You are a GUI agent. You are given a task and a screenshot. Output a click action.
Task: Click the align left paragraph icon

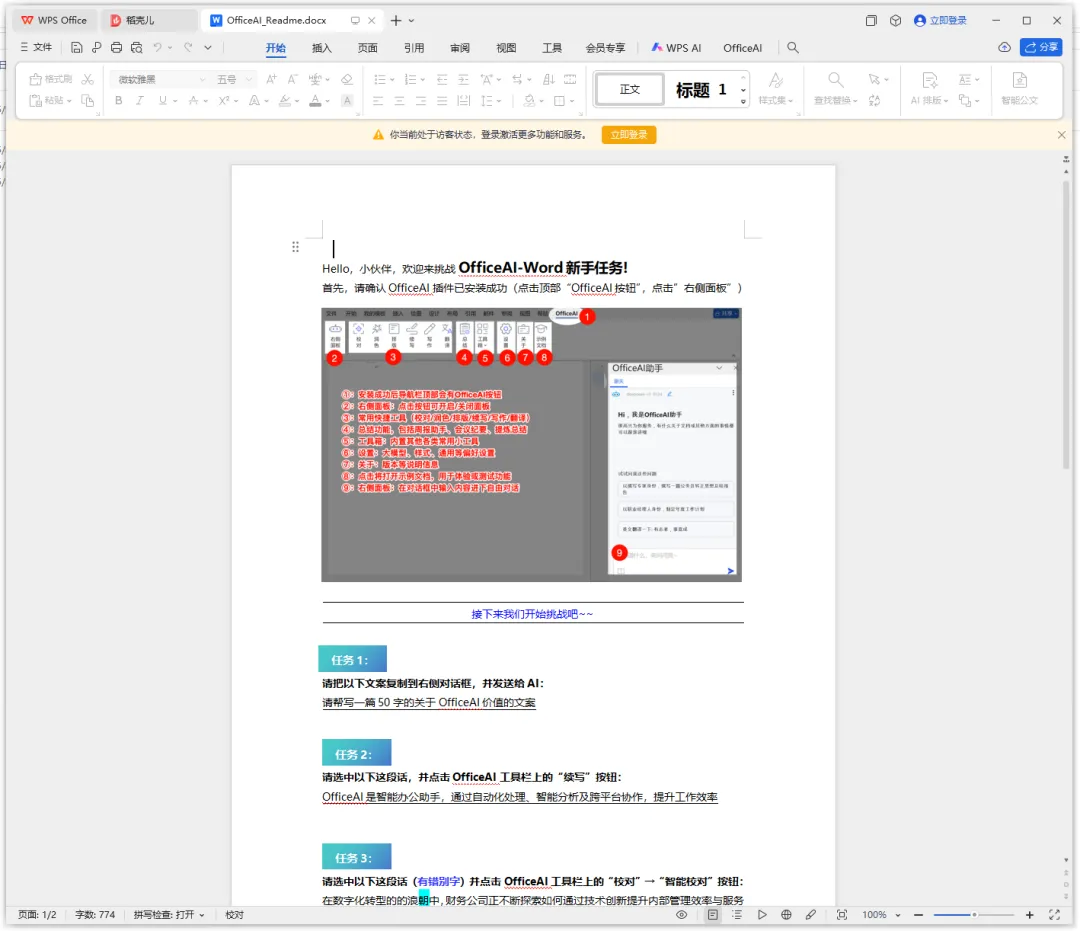pos(378,101)
